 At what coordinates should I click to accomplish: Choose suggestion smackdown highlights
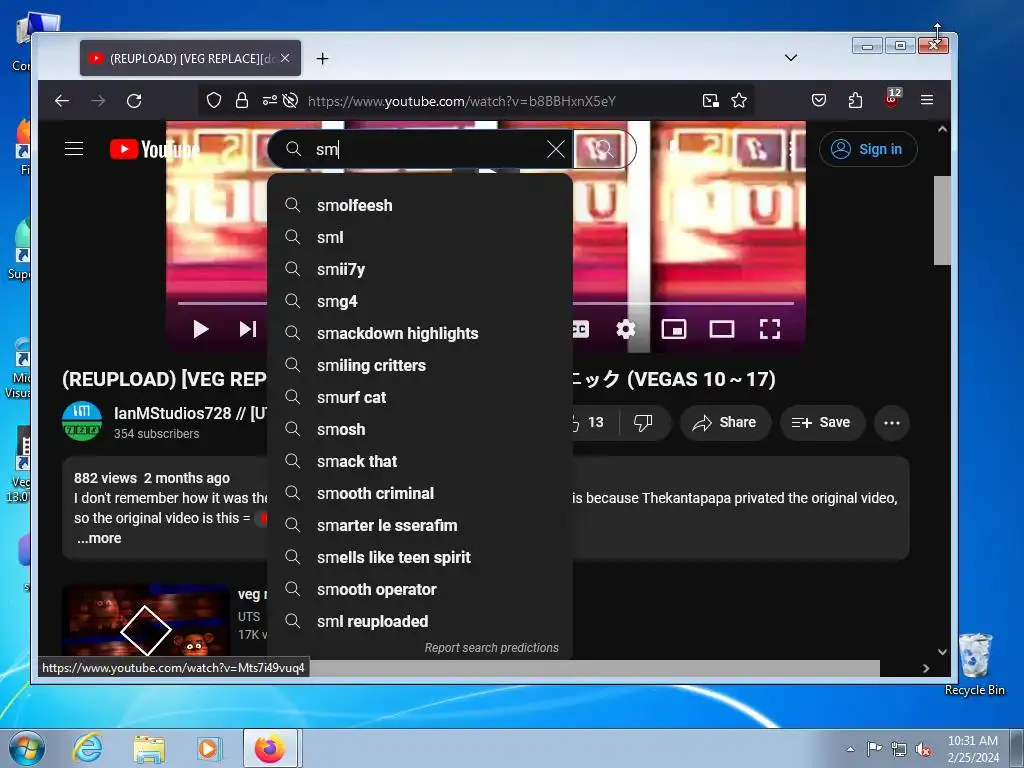click(420, 333)
